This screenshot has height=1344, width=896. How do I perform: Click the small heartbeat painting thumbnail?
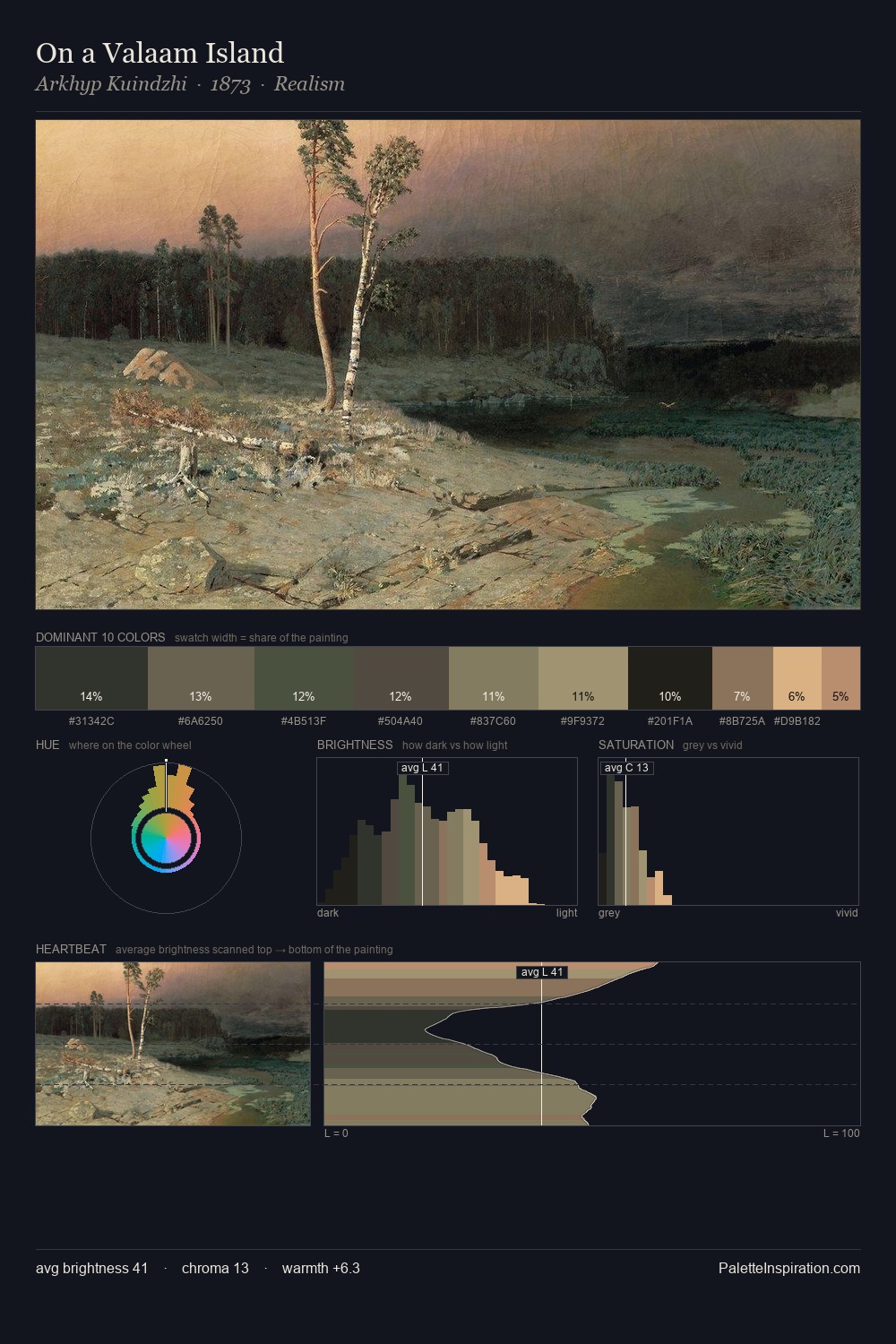pyautogui.click(x=173, y=1044)
